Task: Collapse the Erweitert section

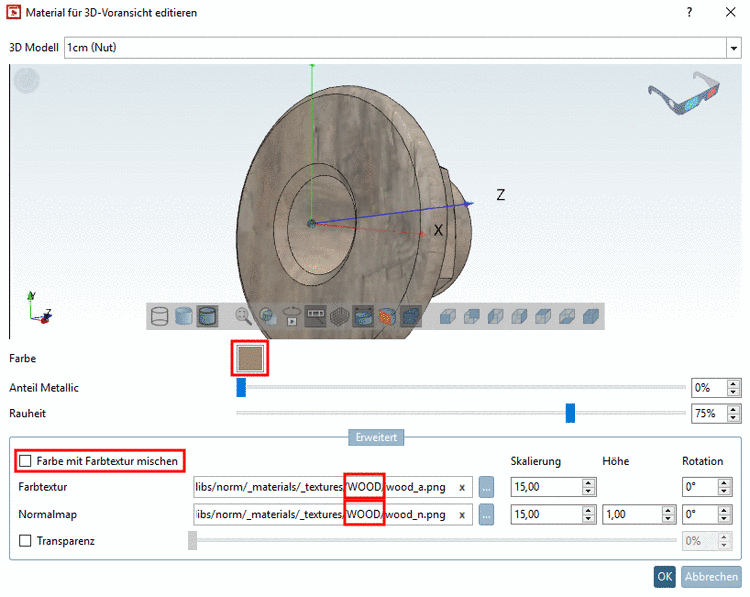Action: (376, 437)
